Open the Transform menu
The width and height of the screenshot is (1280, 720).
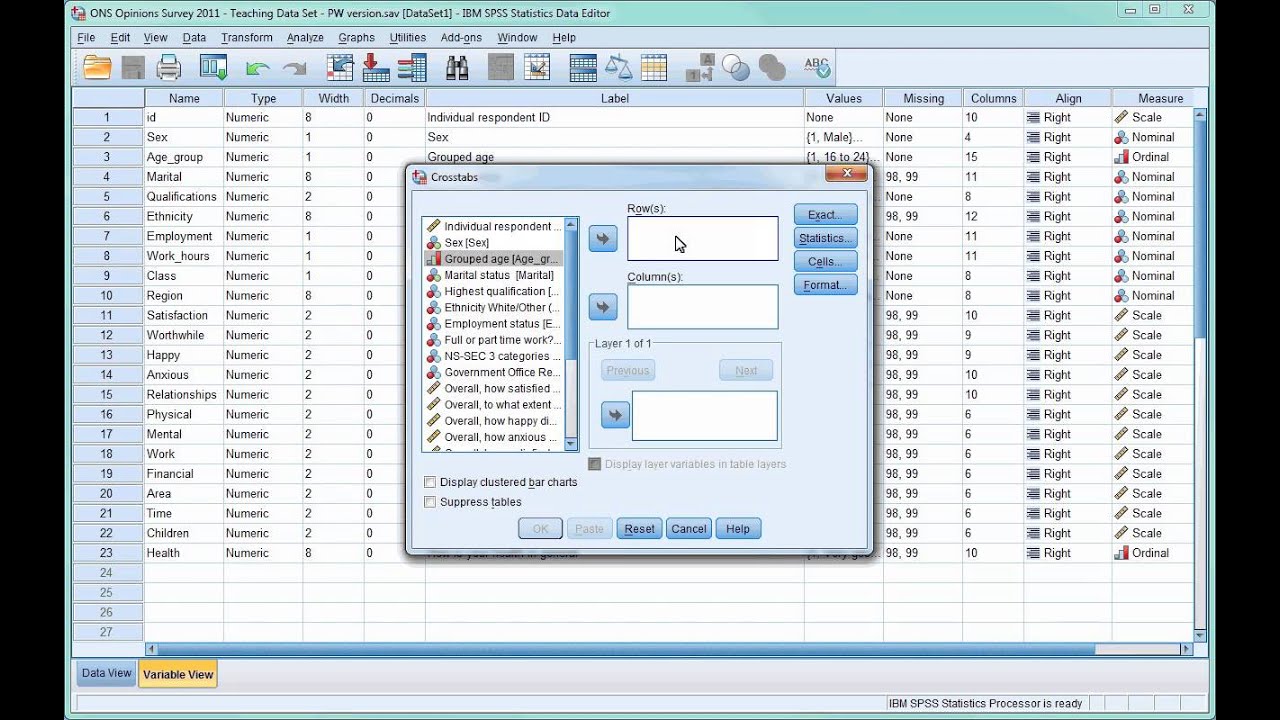point(247,38)
